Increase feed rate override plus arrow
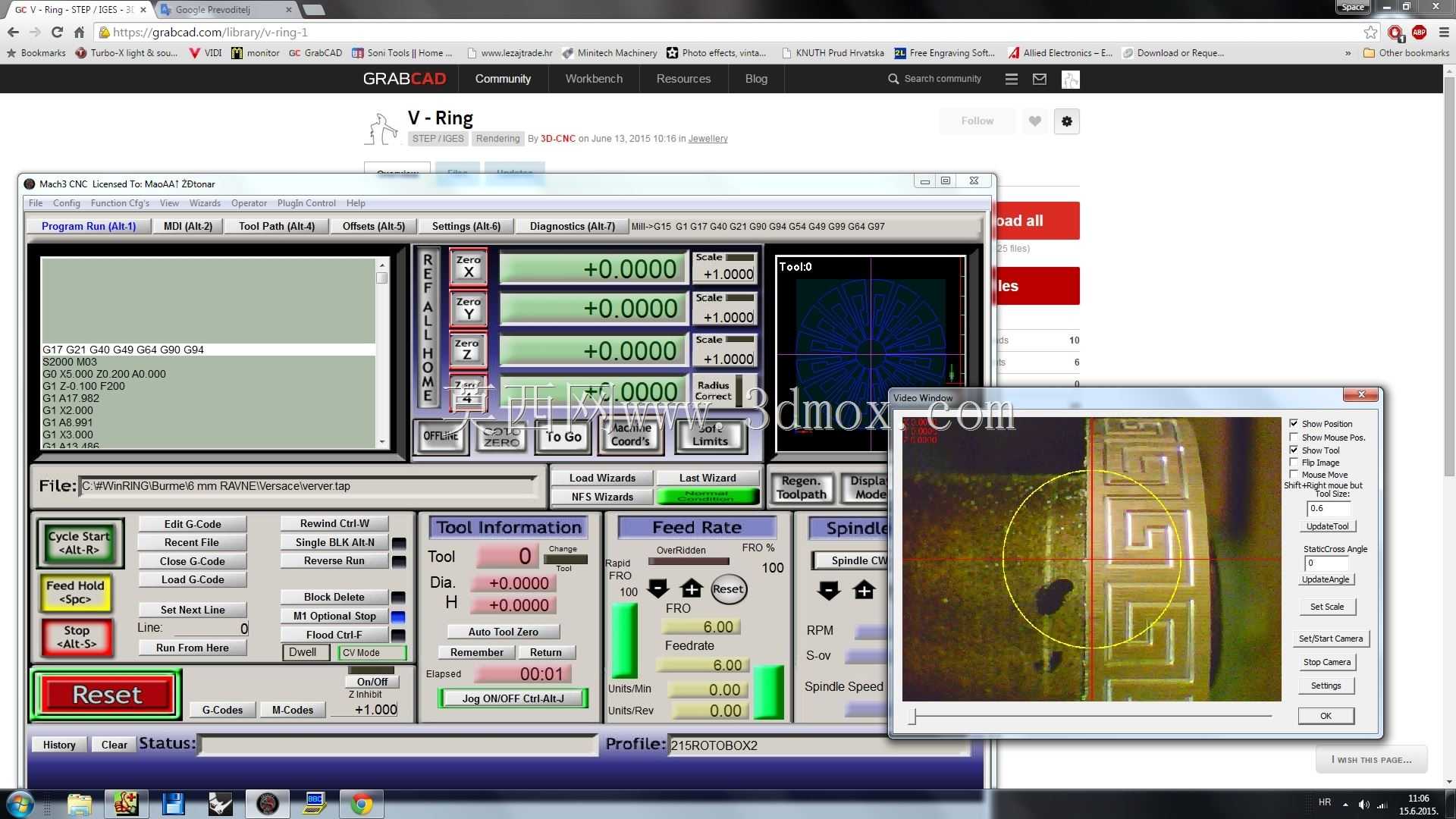The width and height of the screenshot is (1456, 819). pos(692,588)
